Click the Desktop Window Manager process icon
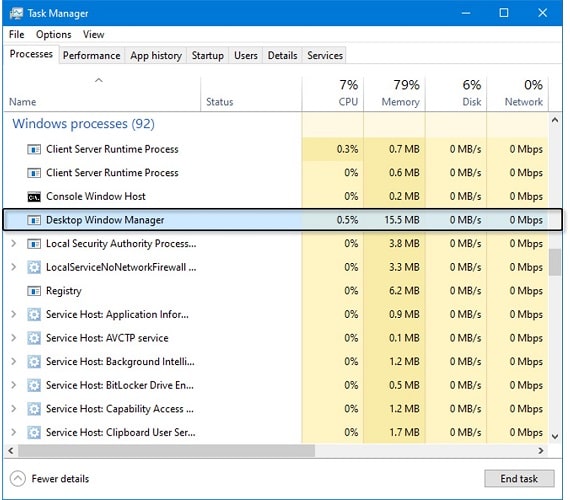This screenshot has width=570, height=500. pos(34,220)
